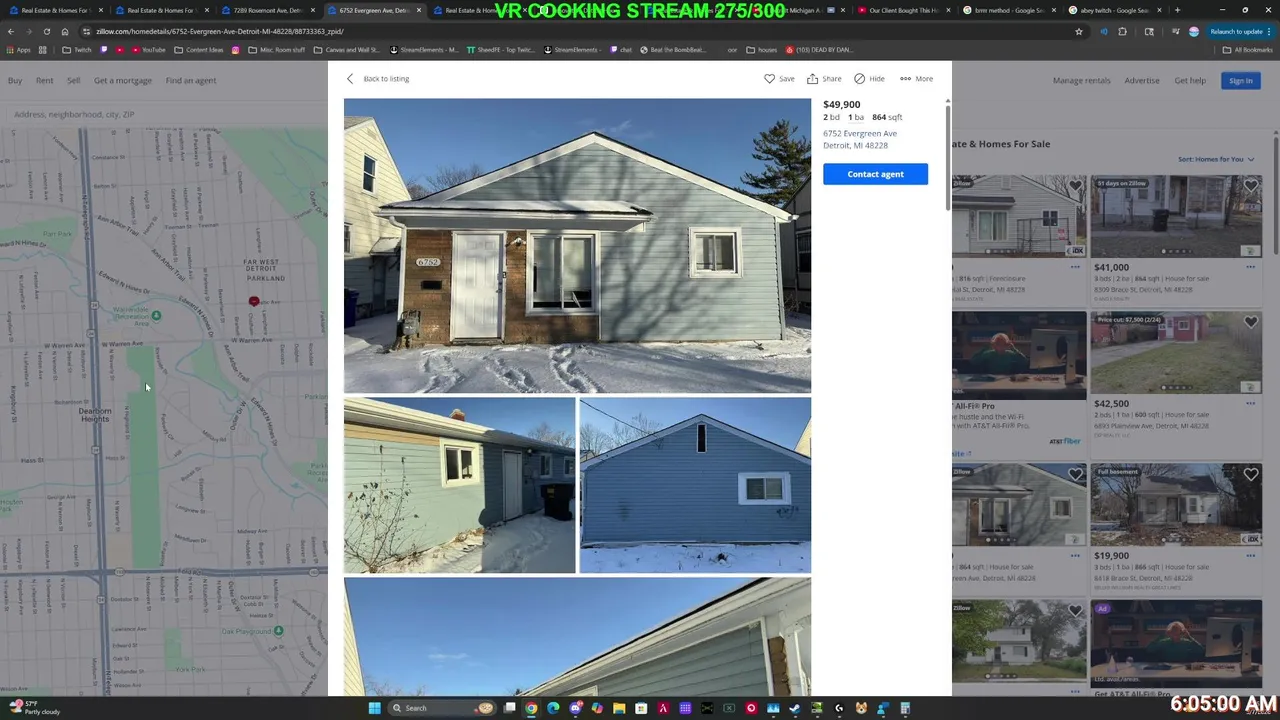This screenshot has height=720, width=1280.
Task: Go back in browser history
Action: coord(9,31)
